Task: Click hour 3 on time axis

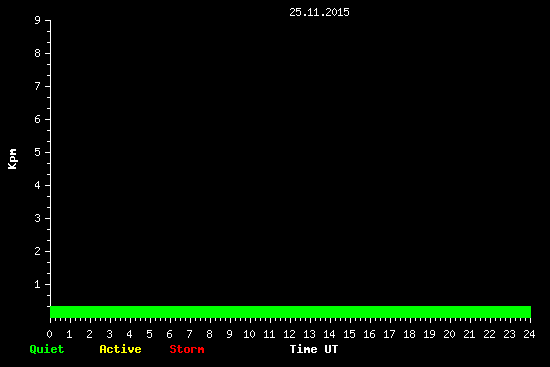Action: pyautogui.click(x=109, y=334)
